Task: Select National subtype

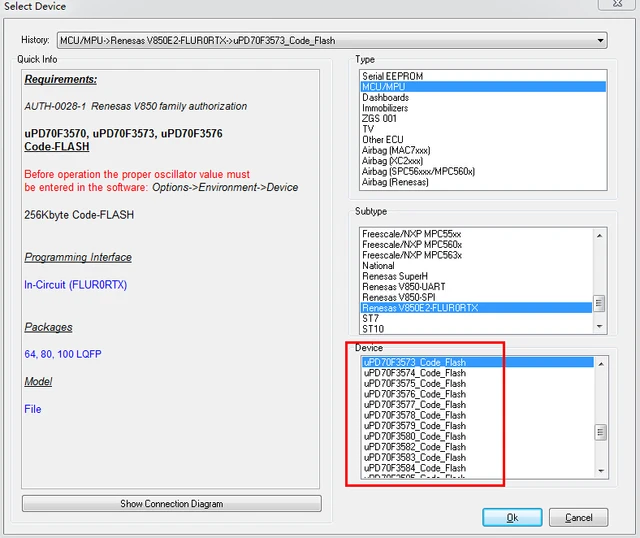Action: (476, 266)
